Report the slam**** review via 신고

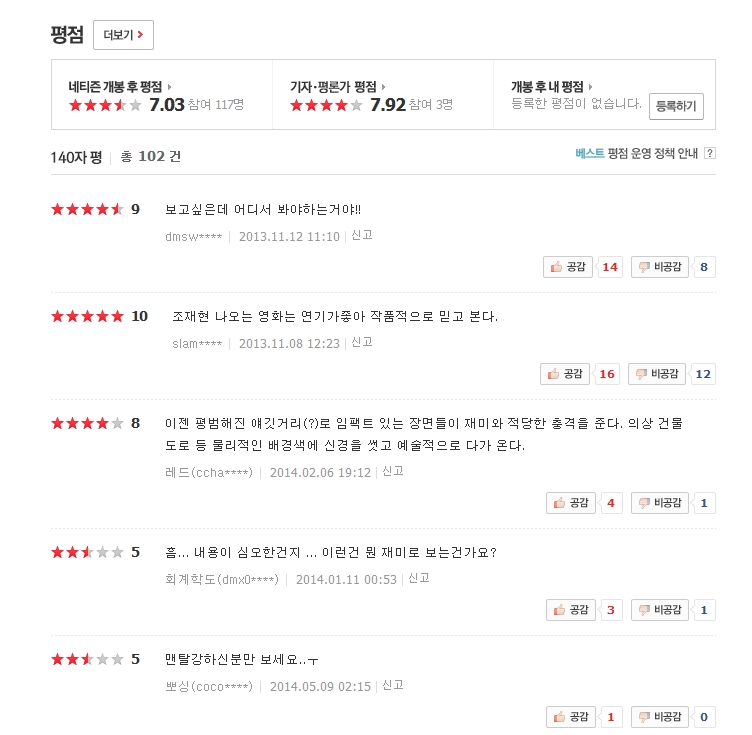tap(361, 343)
